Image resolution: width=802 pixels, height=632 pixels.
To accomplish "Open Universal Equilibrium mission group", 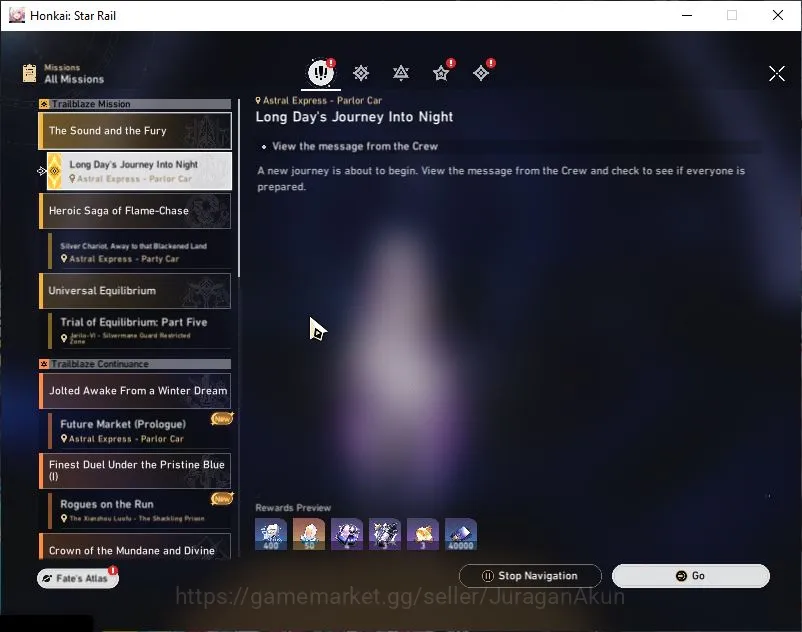I will click(135, 291).
